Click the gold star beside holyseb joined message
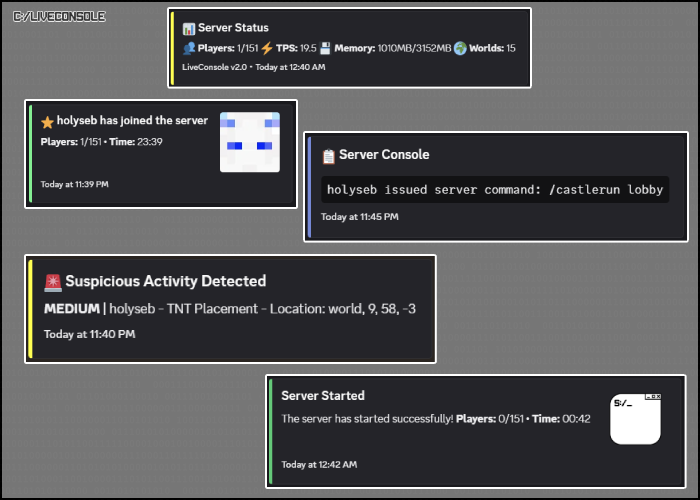The image size is (700, 500). pyautogui.click(x=47, y=122)
